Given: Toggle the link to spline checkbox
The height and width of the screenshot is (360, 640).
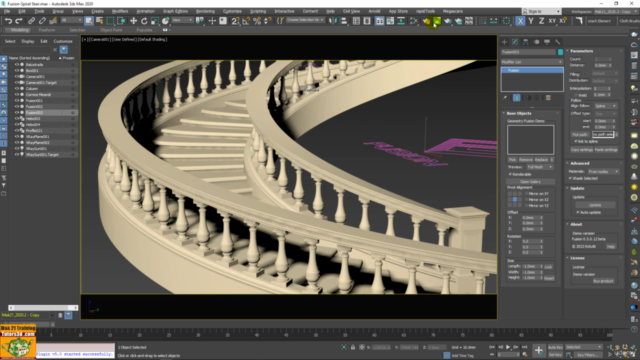Looking at the screenshot, I should [x=576, y=141].
